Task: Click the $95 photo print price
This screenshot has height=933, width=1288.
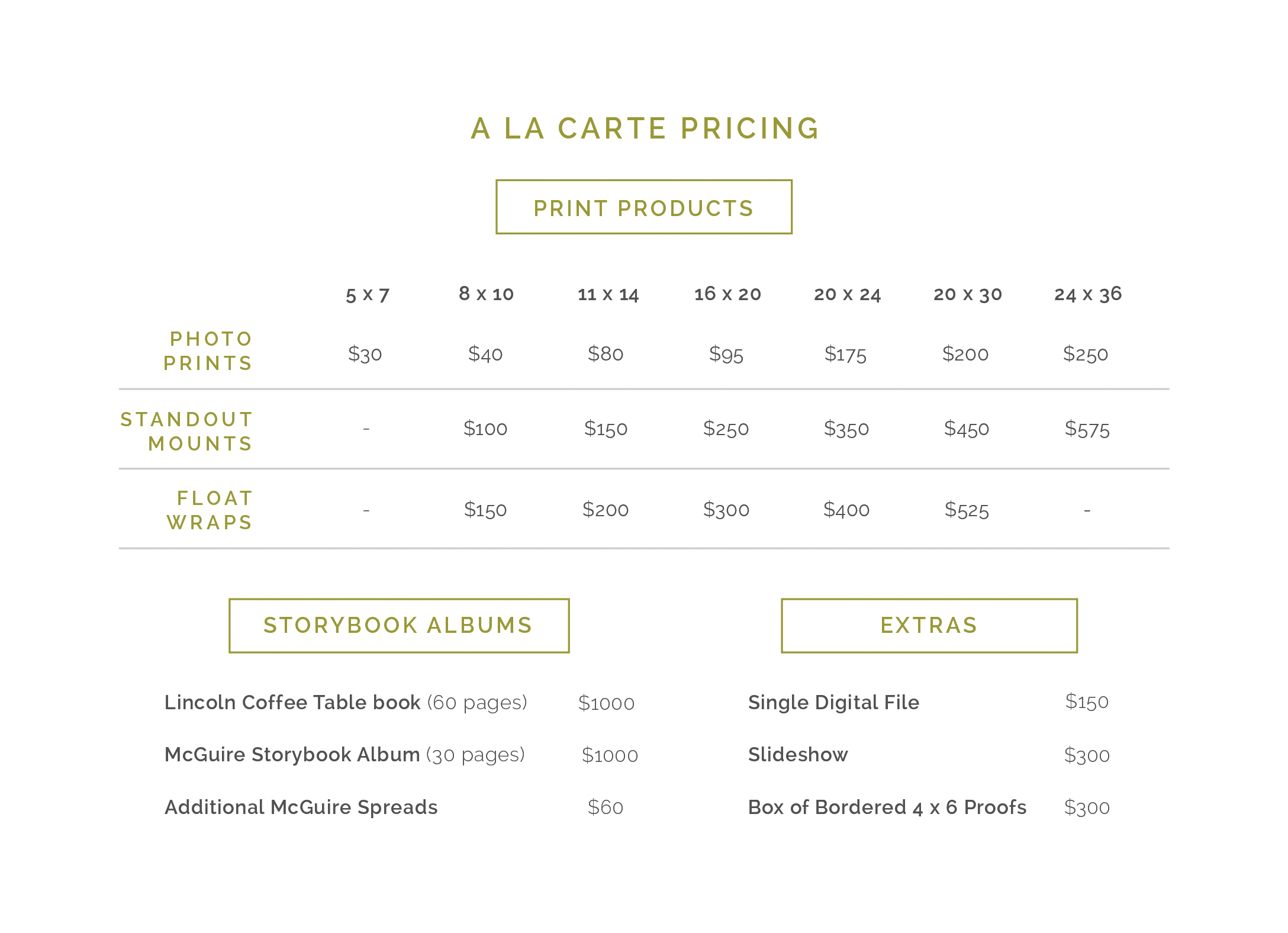Action: tap(726, 354)
